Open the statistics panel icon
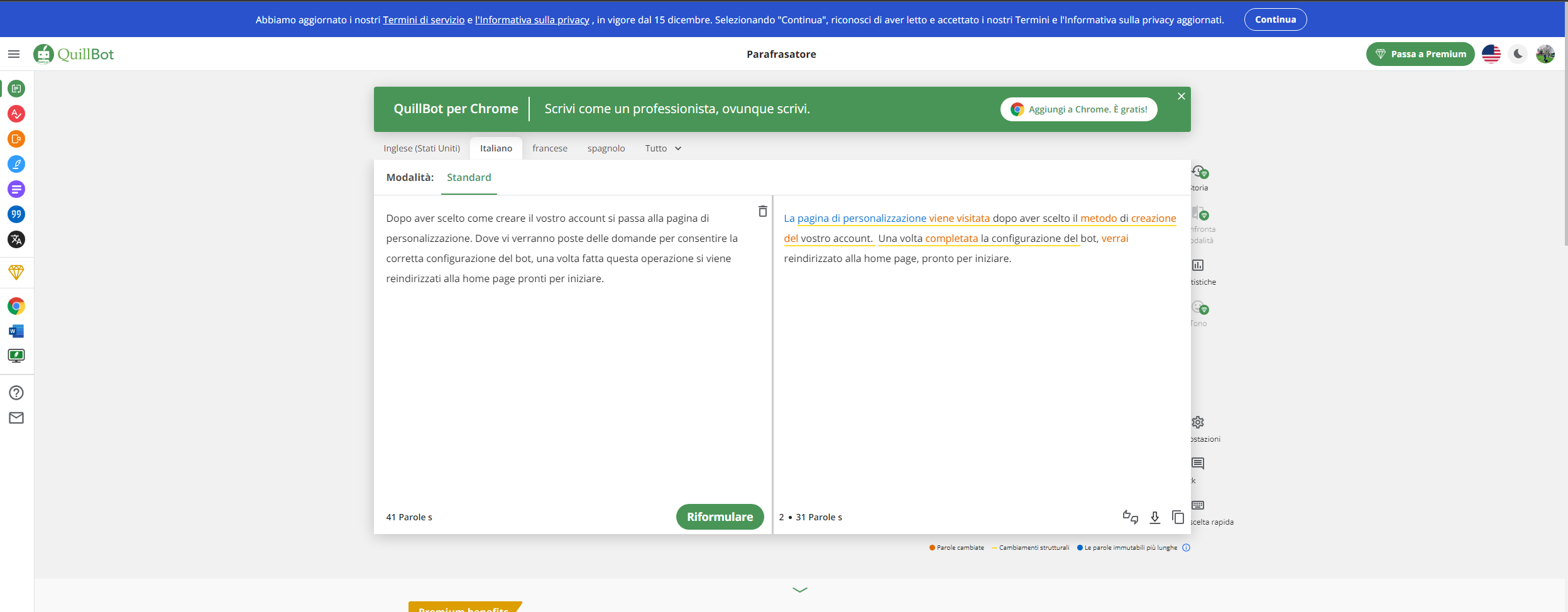Screen dimensions: 1568x612 pyautogui.click(x=1198, y=266)
